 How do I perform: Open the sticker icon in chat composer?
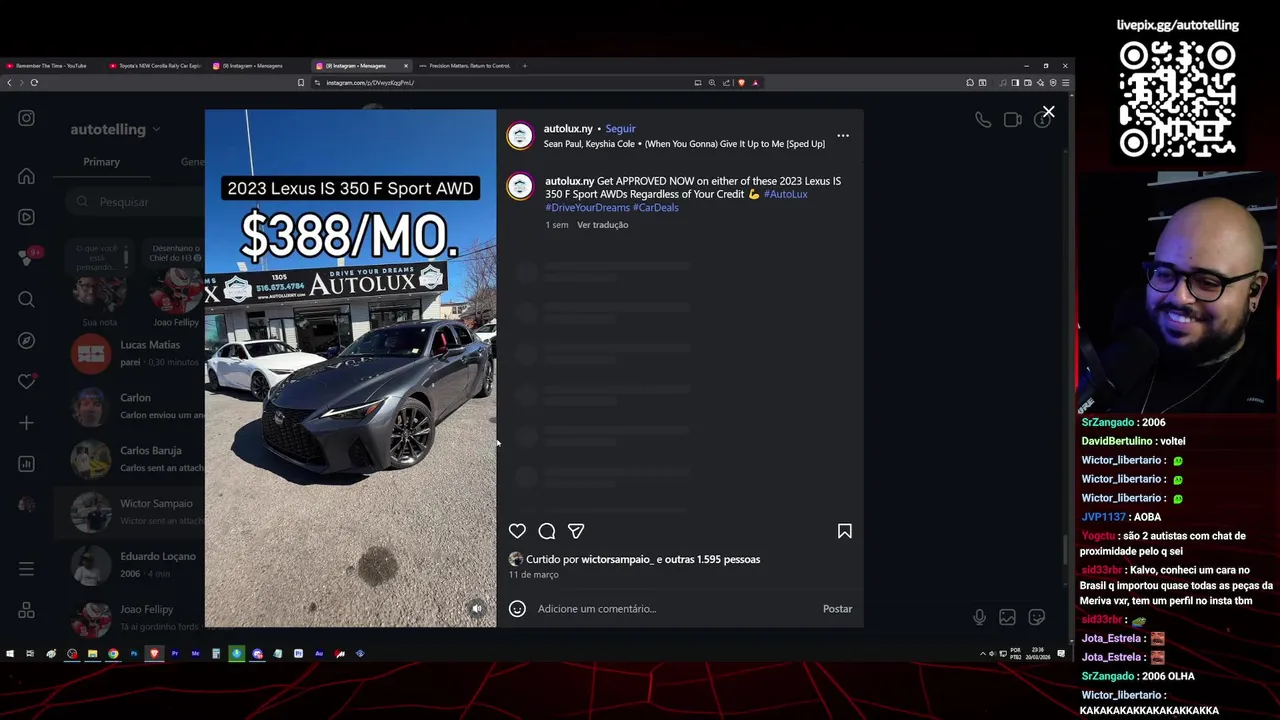(1037, 618)
